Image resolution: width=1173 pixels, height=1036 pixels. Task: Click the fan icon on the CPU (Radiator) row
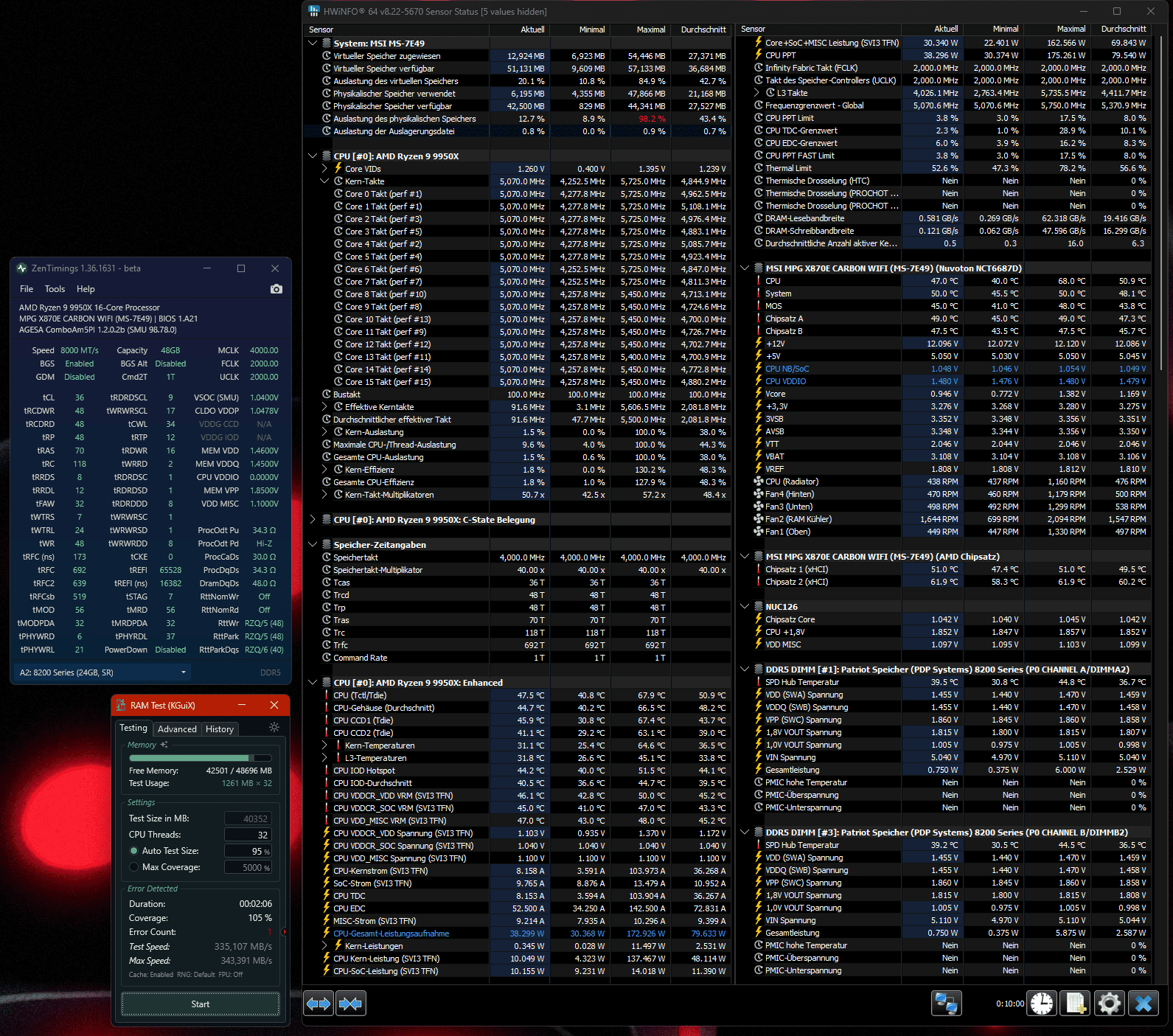tap(758, 482)
